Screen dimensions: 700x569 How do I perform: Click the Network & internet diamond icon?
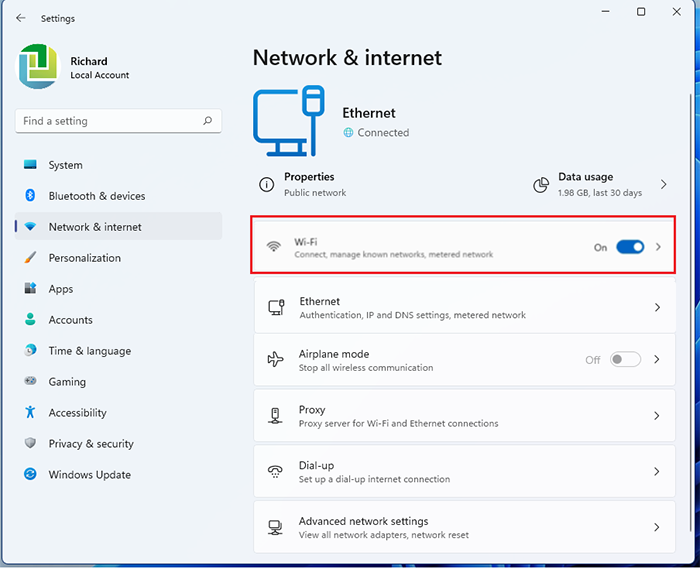(30, 226)
